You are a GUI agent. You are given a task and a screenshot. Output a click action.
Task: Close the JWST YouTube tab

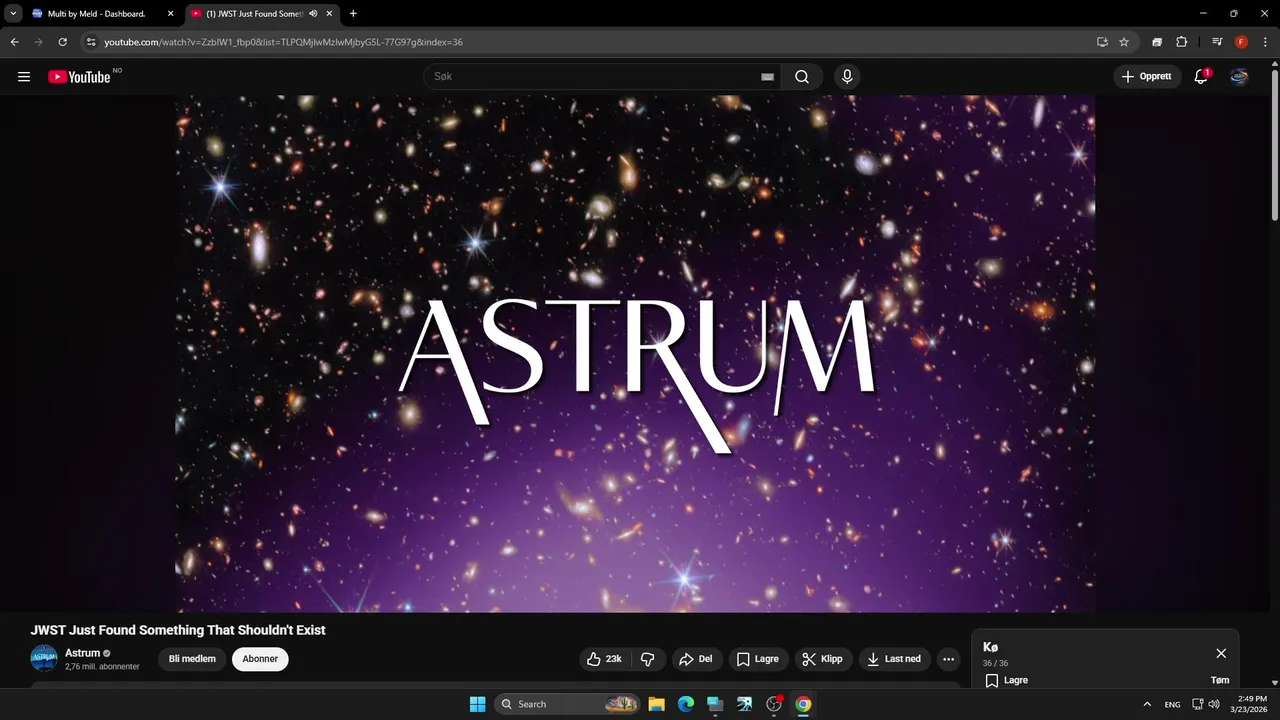coord(329,14)
